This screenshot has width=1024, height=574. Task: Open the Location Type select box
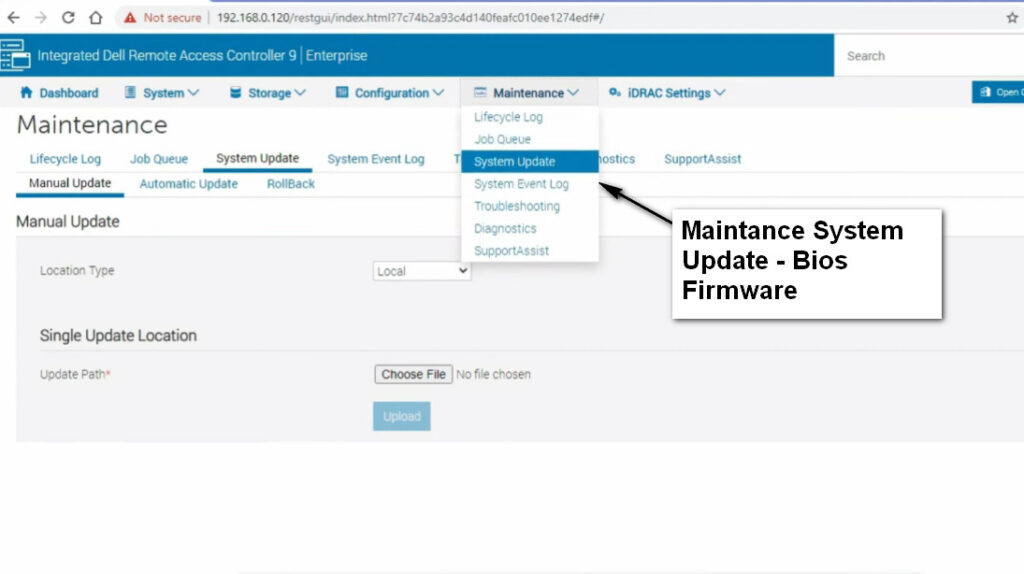[x=422, y=271]
